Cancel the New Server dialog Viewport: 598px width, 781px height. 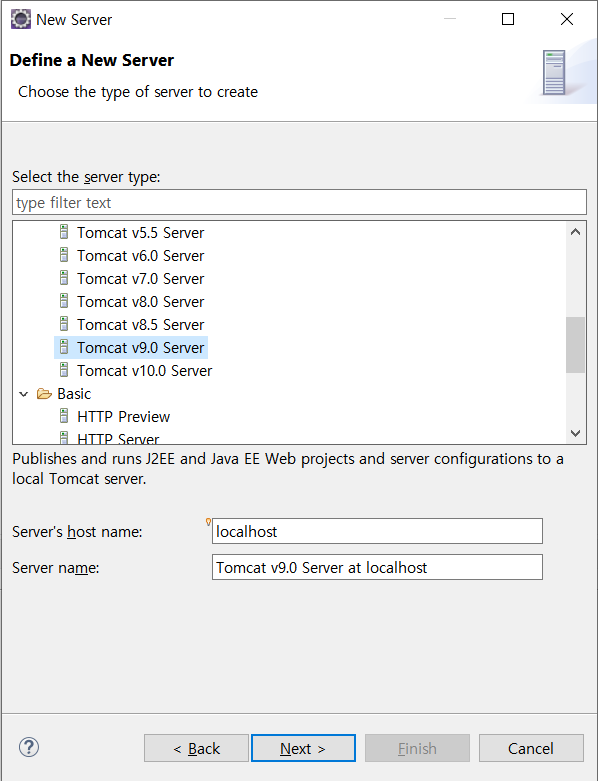531,748
